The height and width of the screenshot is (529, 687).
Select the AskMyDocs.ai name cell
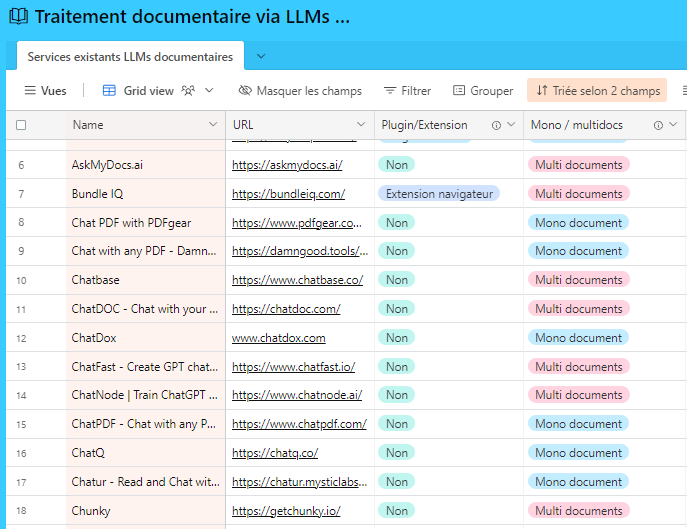[145, 165]
